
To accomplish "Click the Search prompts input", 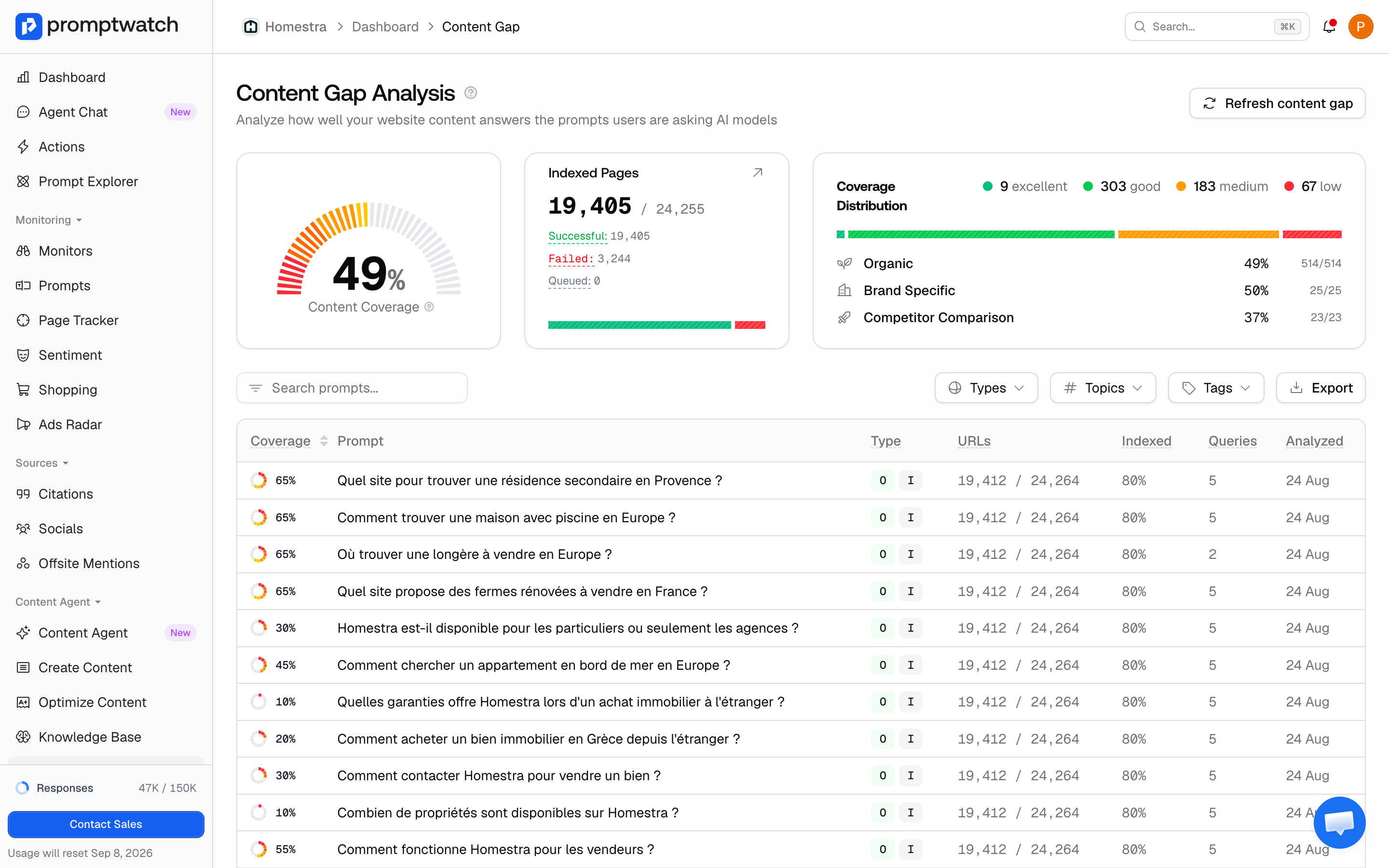I will (x=352, y=388).
